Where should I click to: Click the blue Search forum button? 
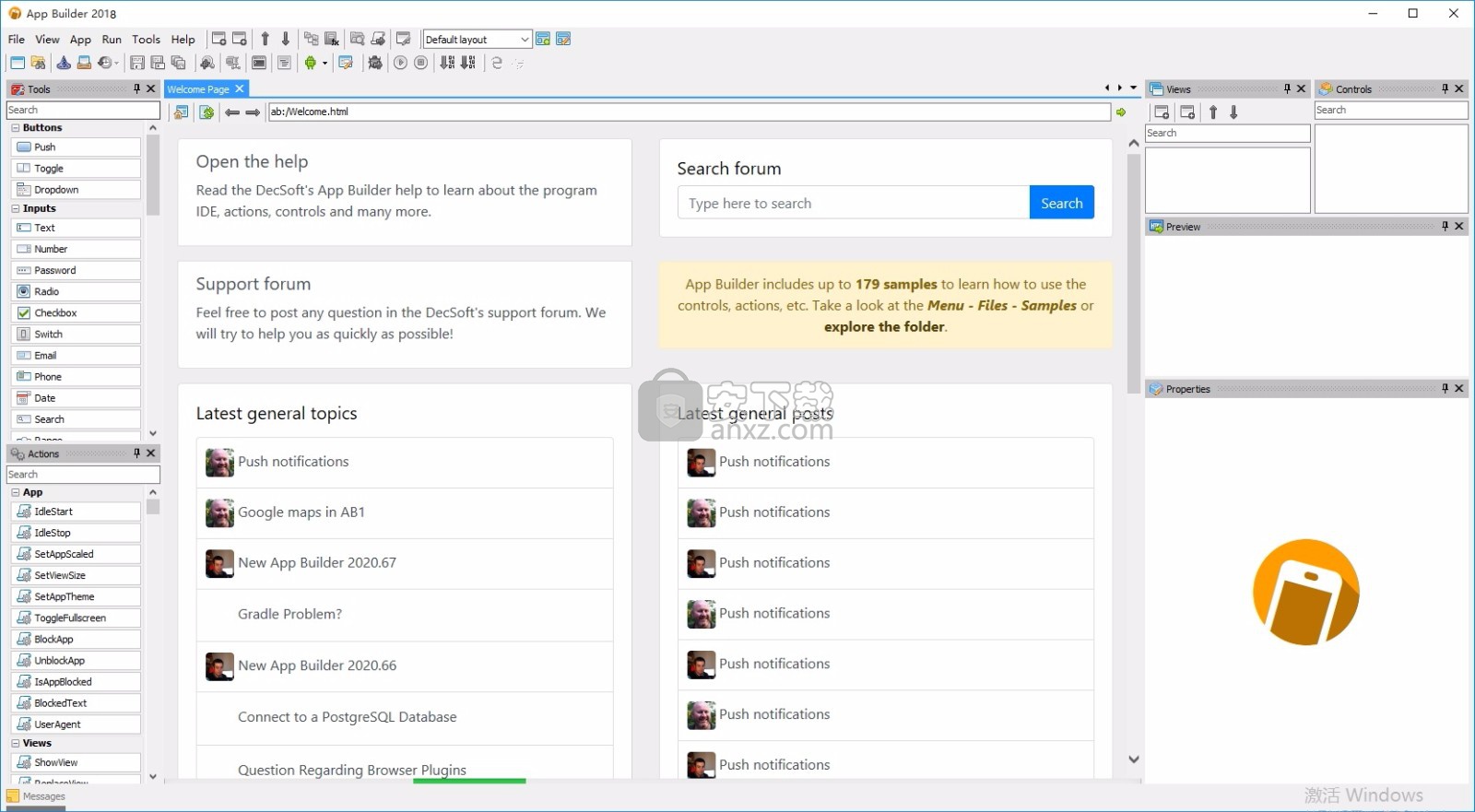click(x=1062, y=203)
